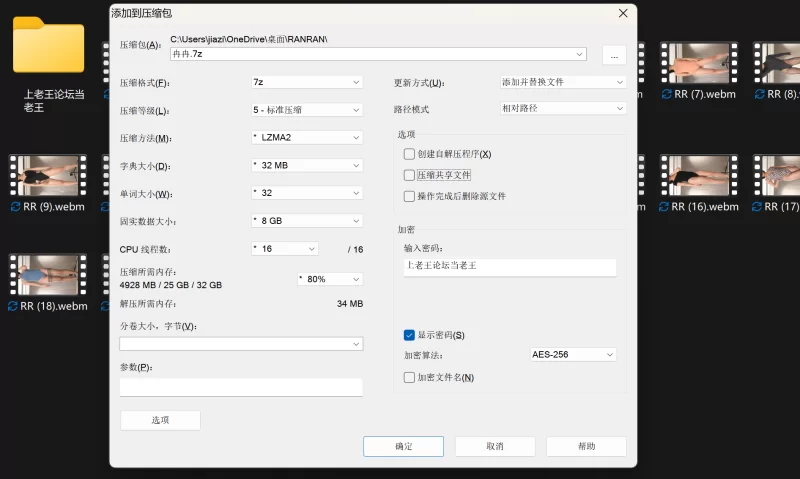Click the sync icon beside RR (18).webm
800x479 pixels.
[x=13, y=307]
